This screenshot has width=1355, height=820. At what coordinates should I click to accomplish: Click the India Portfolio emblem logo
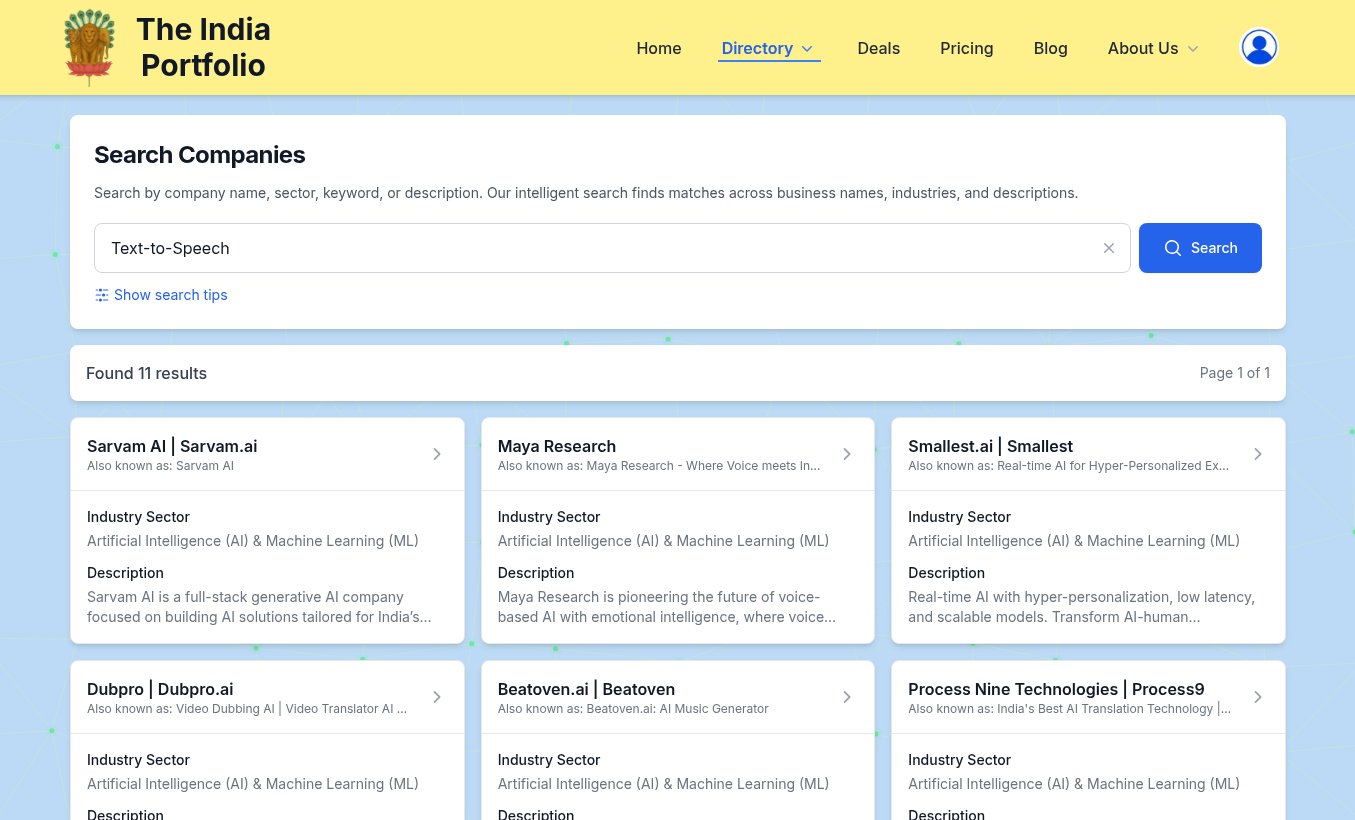point(89,47)
